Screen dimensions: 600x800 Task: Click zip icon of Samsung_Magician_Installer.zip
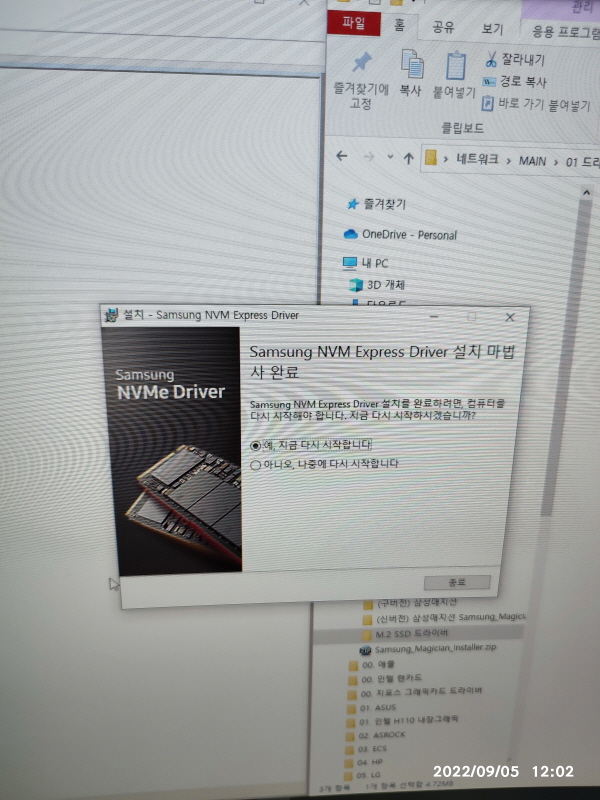[x=365, y=651]
